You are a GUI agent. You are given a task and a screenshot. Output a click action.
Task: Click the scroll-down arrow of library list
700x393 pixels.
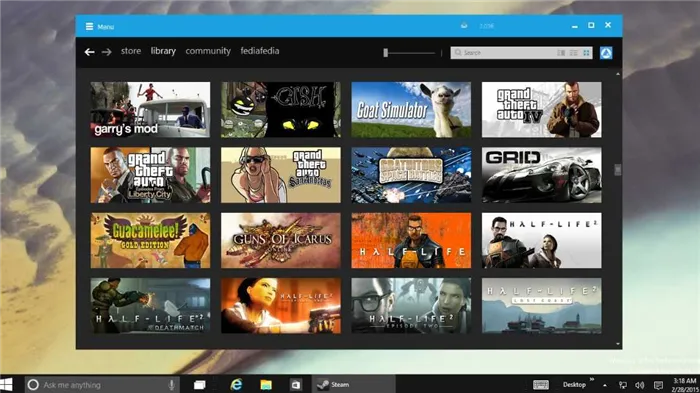[618, 344]
